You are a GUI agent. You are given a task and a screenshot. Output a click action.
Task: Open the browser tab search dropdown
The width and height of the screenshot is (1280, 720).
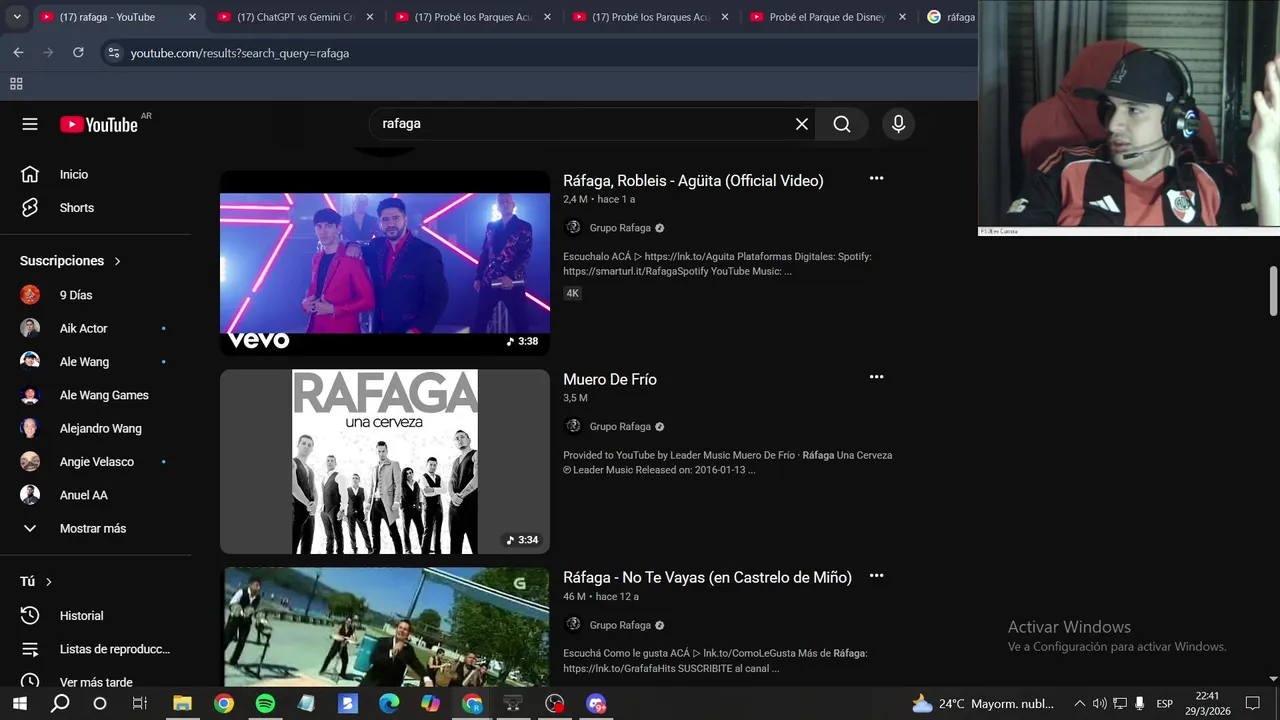tap(17, 17)
